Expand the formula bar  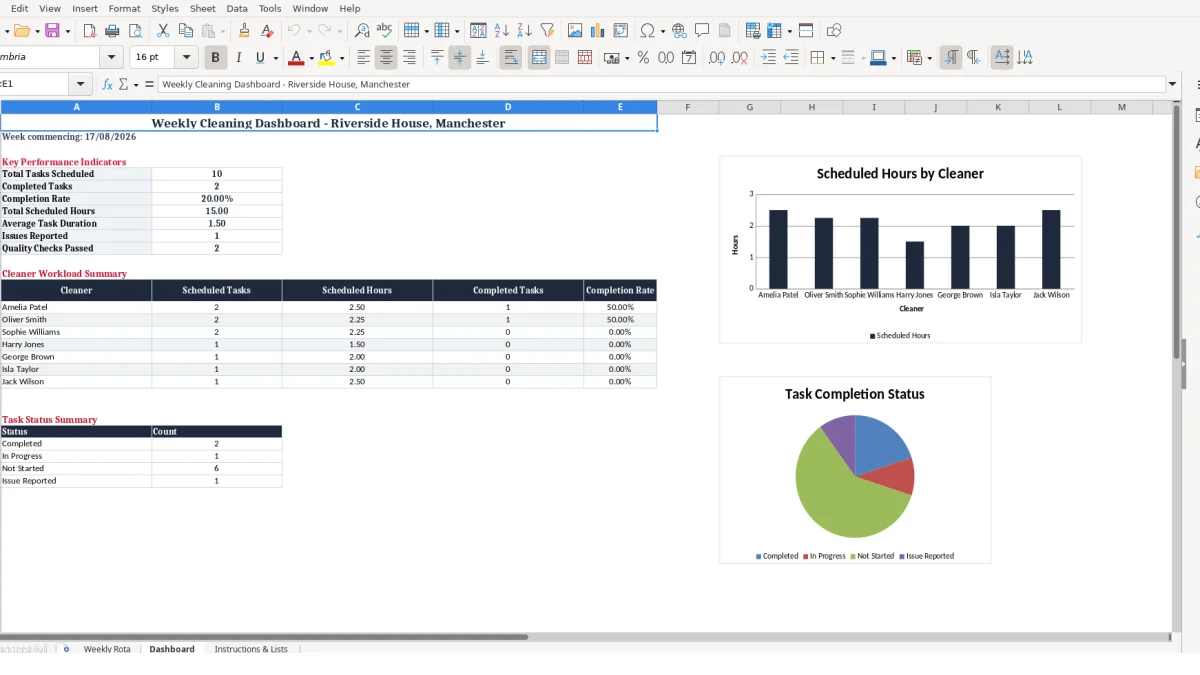(x=1172, y=84)
